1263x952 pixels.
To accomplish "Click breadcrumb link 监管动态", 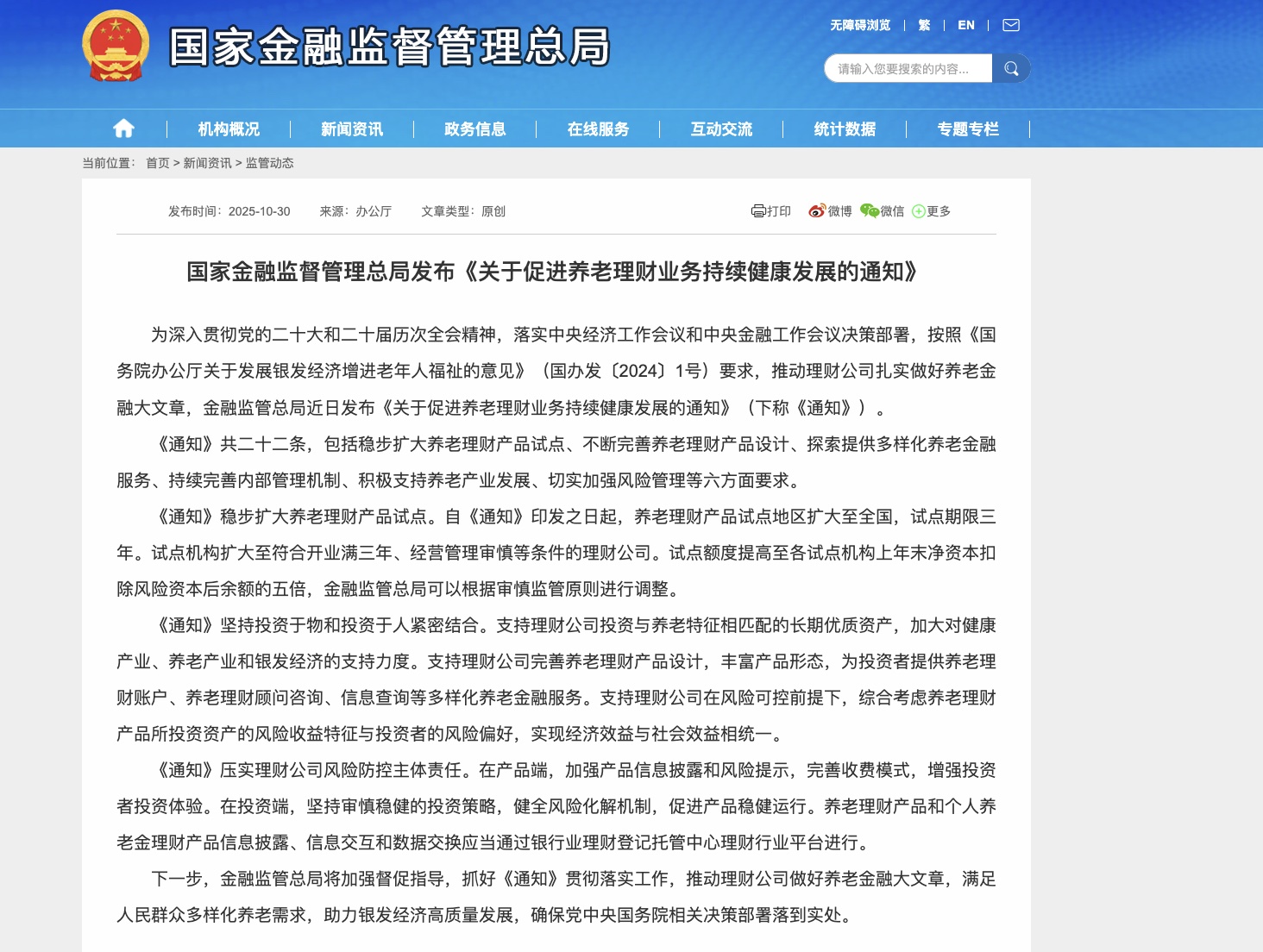I will 270,163.
